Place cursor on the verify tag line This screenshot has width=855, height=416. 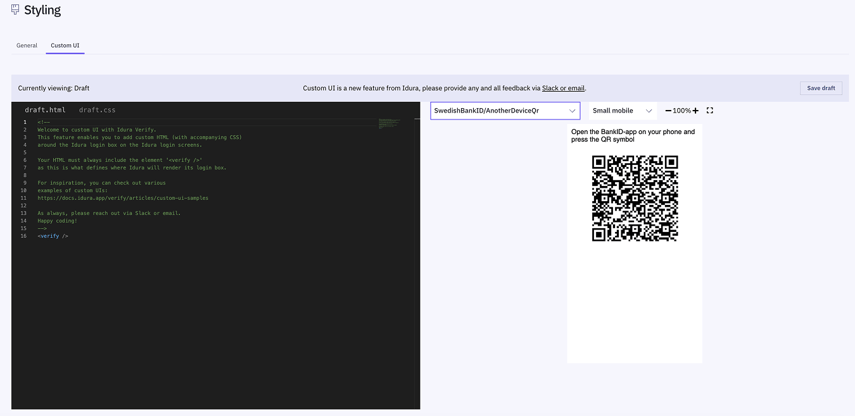[53, 236]
